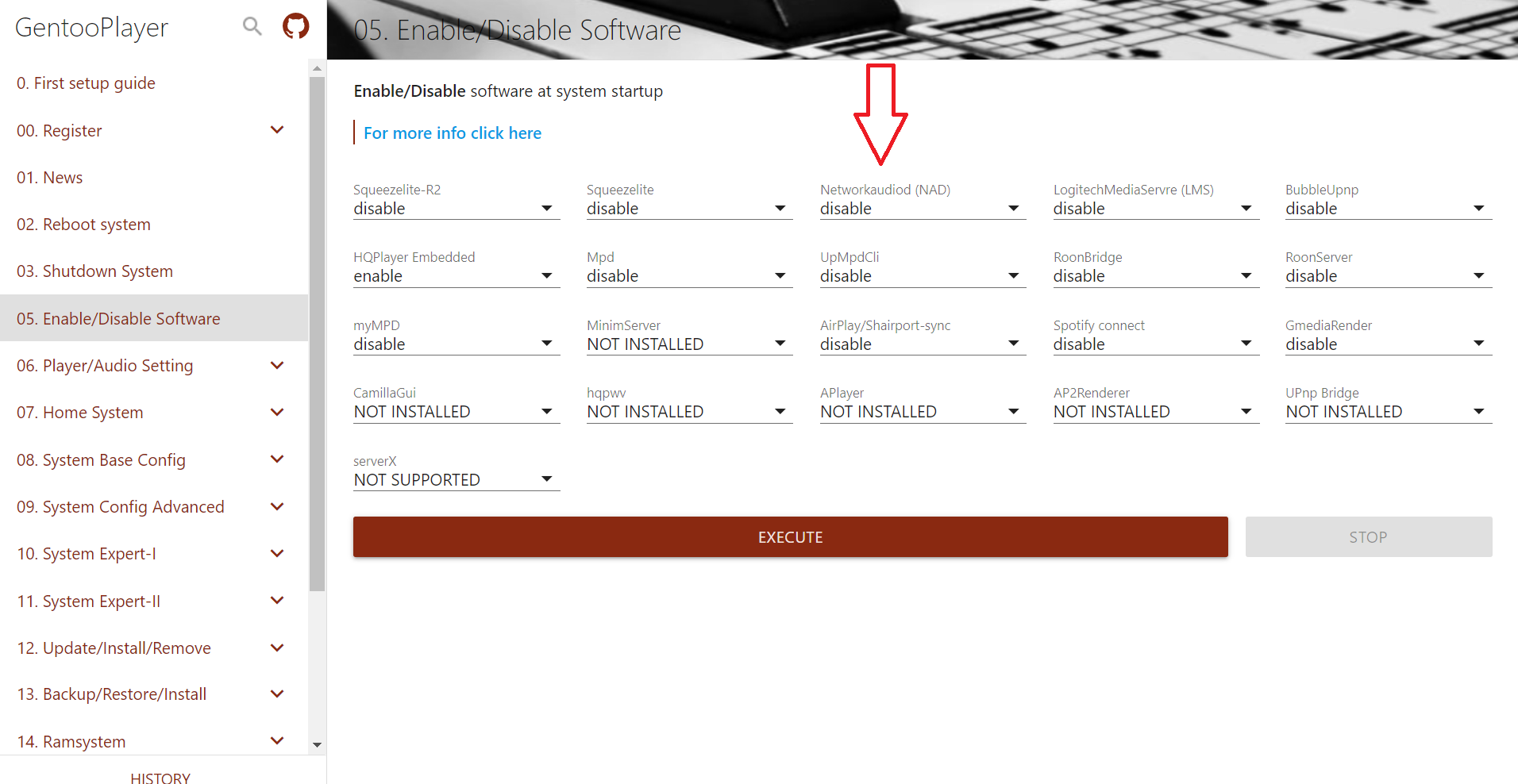Image resolution: width=1518 pixels, height=784 pixels.
Task: Expand the 10. System Expert-I chevron
Action: (277, 554)
